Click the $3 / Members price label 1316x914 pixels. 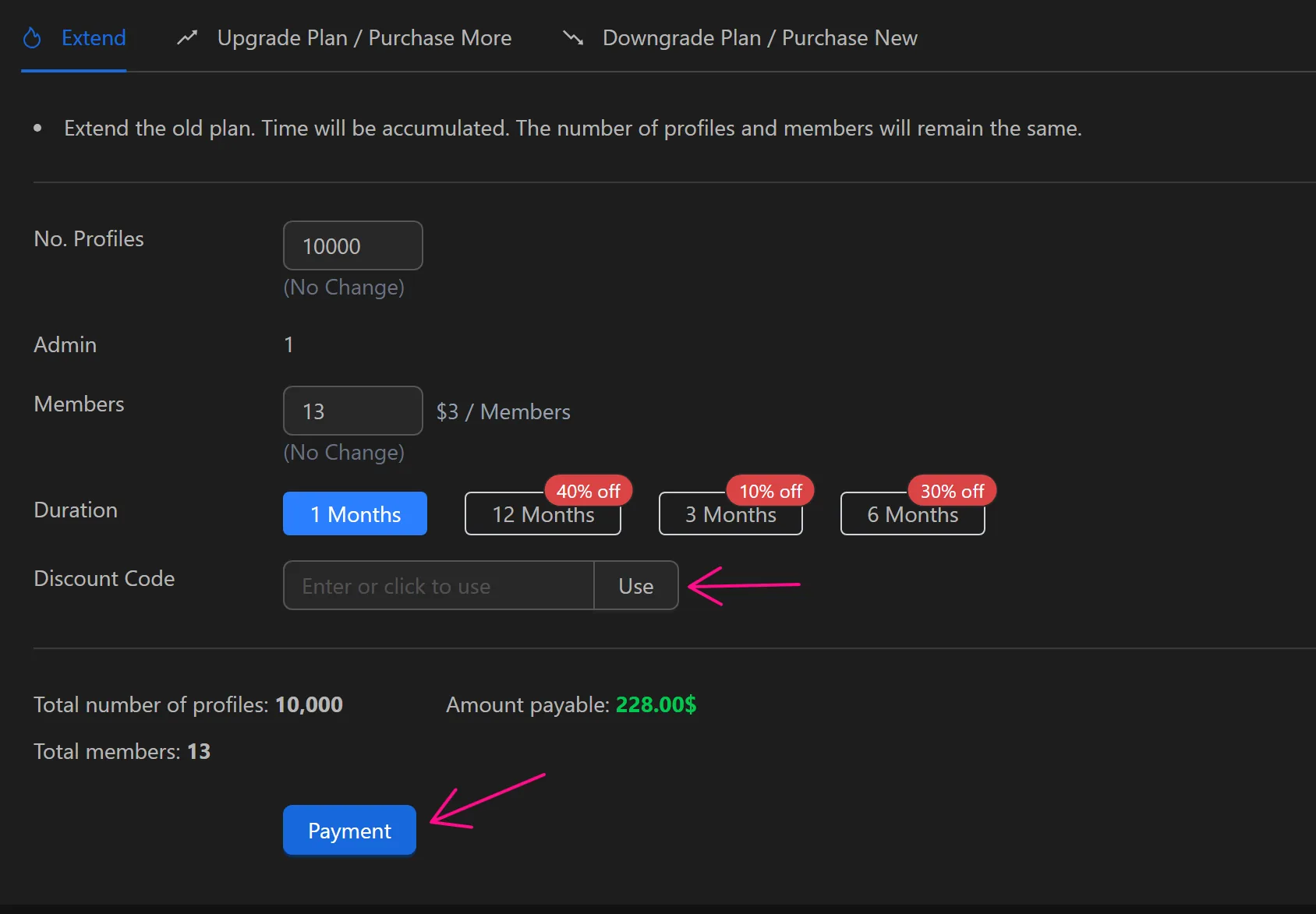point(503,411)
